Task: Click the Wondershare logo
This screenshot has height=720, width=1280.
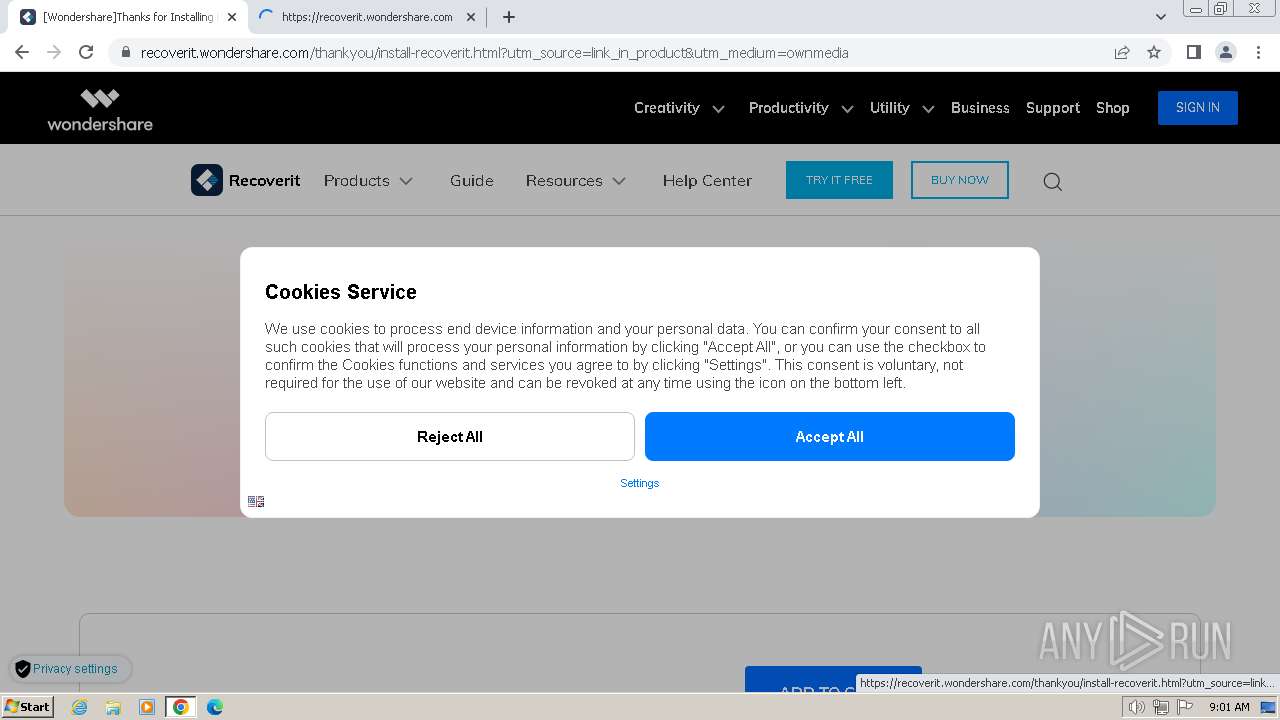Action: [x=100, y=109]
